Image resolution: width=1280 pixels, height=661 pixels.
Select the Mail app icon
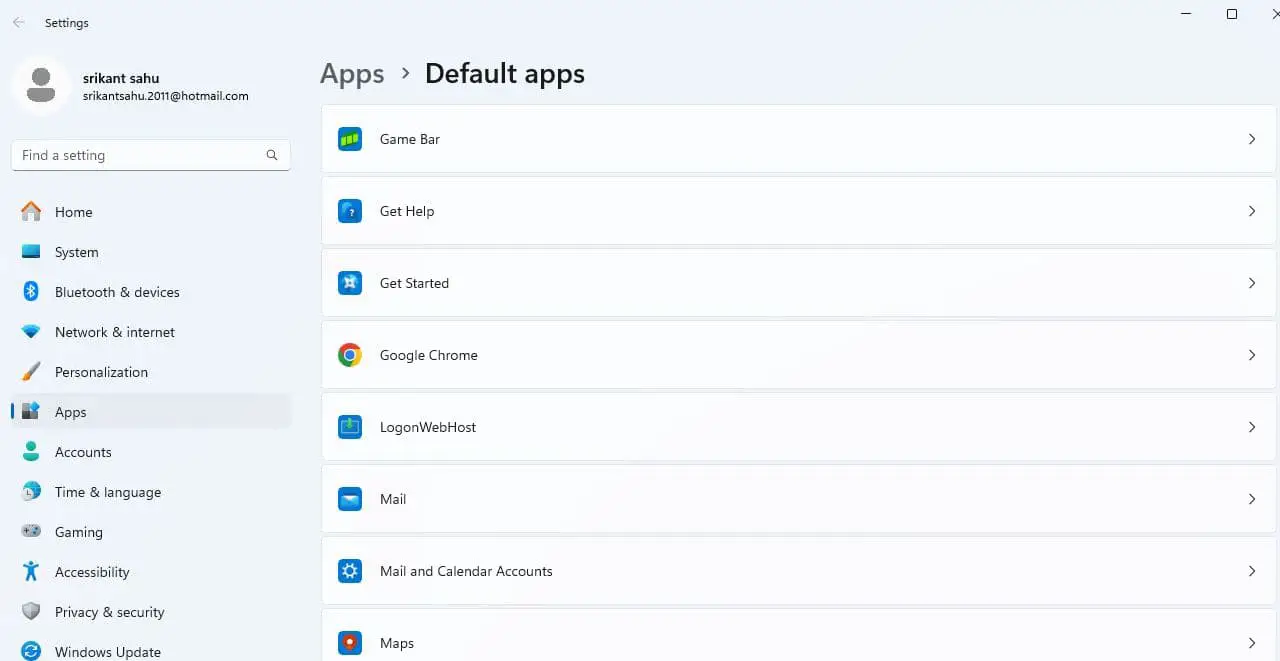(350, 499)
